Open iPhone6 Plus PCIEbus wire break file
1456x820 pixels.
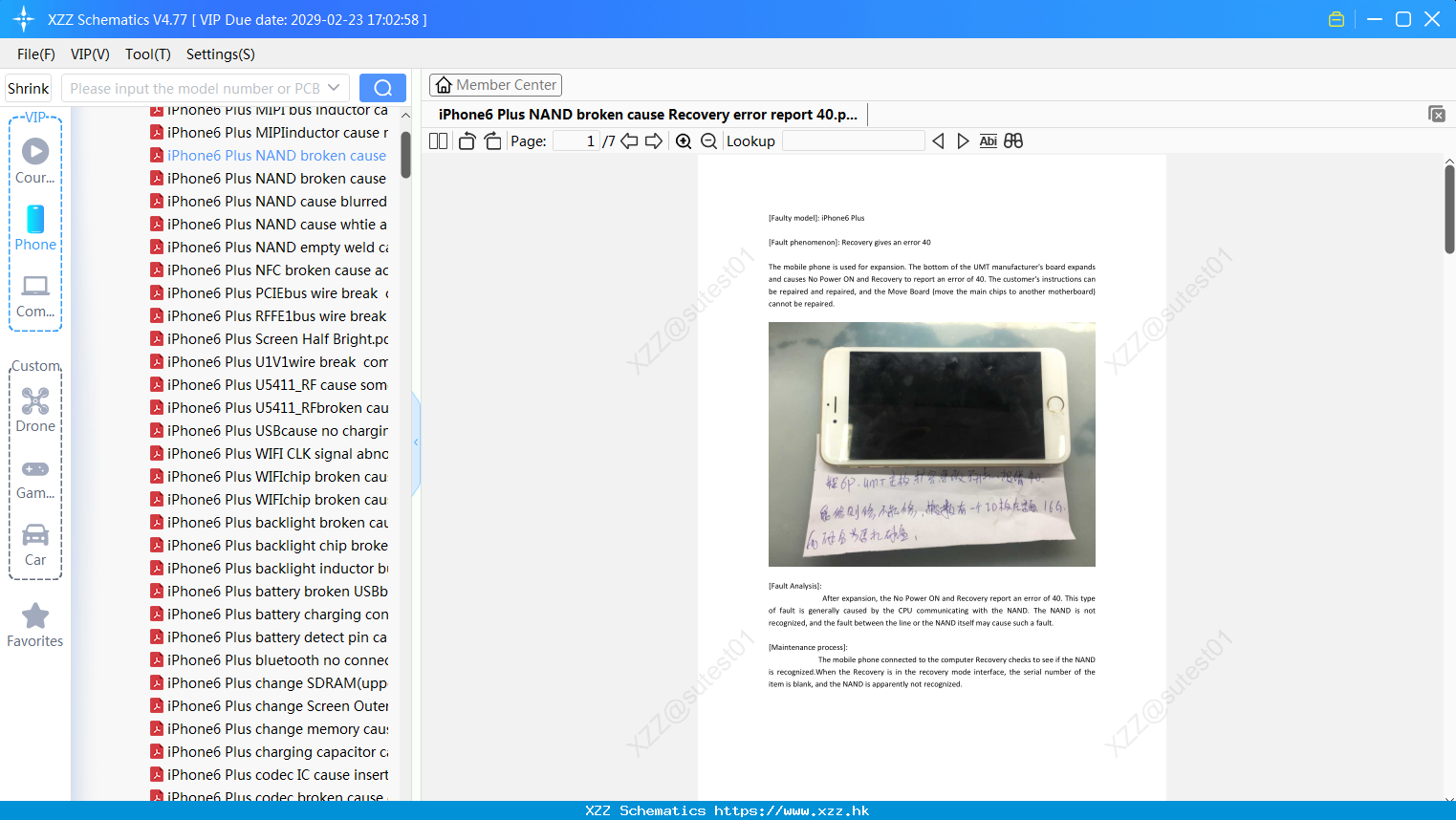269,293
